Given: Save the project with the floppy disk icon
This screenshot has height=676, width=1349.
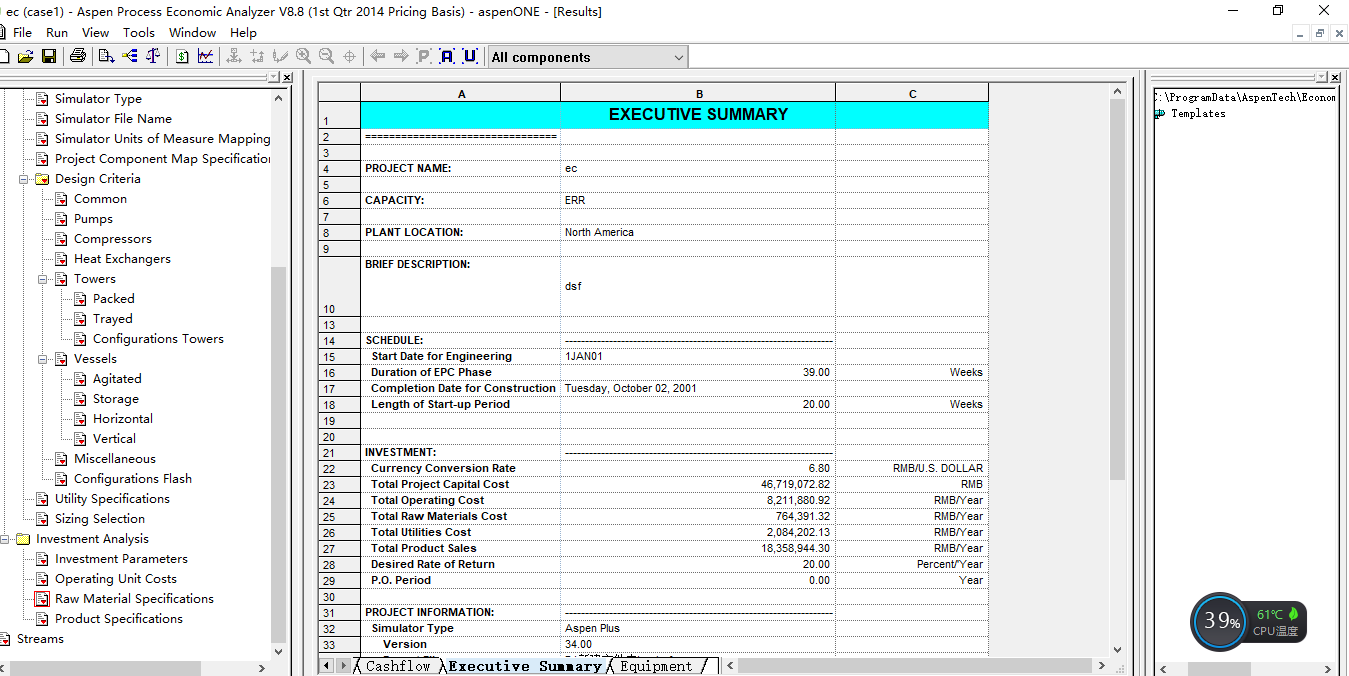Looking at the screenshot, I should (48, 56).
